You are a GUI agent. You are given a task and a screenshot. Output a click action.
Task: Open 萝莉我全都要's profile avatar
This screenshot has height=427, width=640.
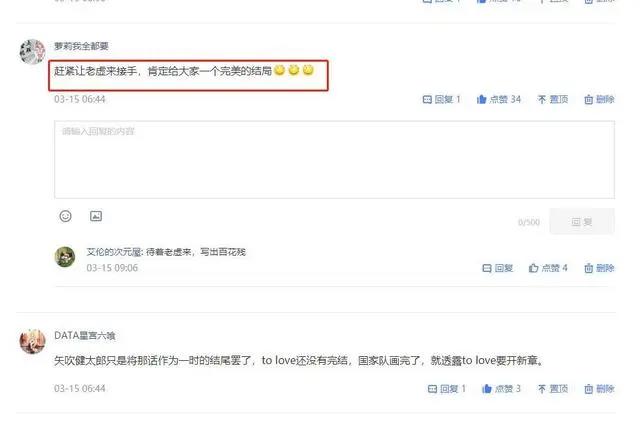click(32, 52)
